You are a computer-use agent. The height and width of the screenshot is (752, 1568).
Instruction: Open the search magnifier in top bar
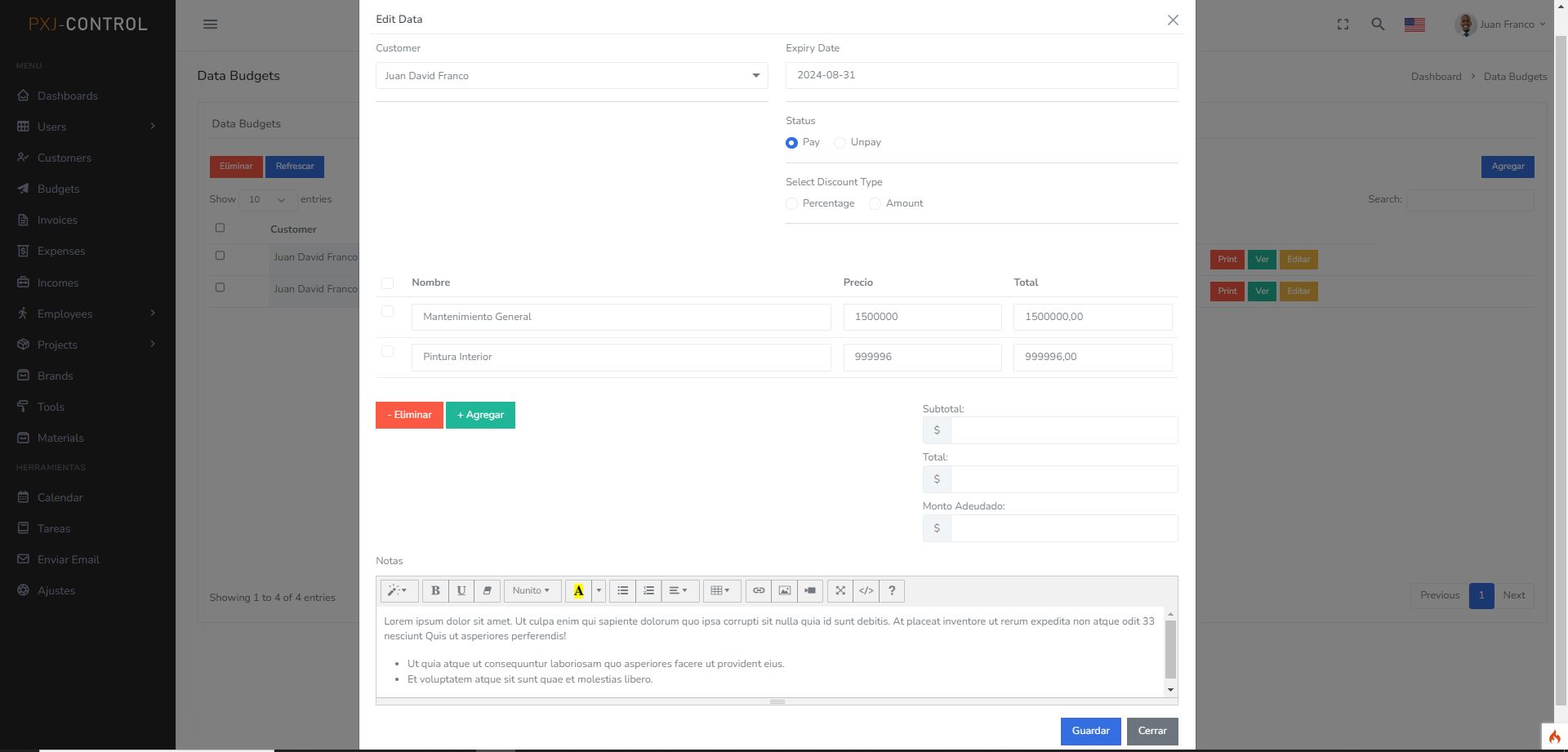pos(1378,24)
